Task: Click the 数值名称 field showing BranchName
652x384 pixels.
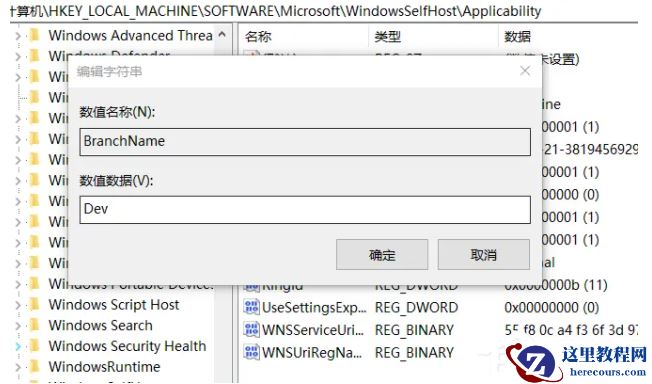Action: (305, 141)
